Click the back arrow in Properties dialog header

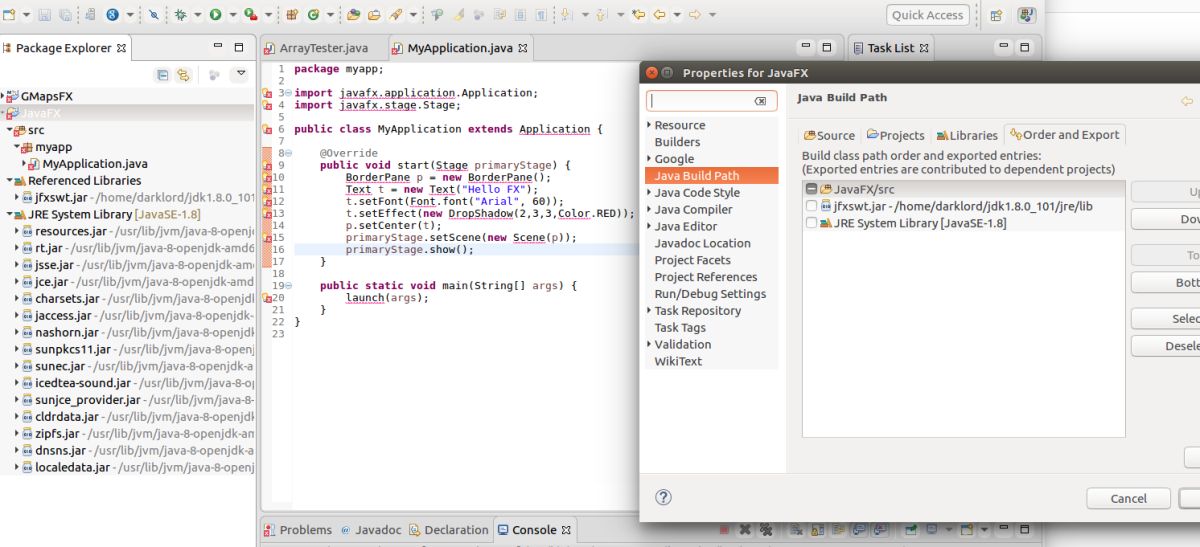1187,100
